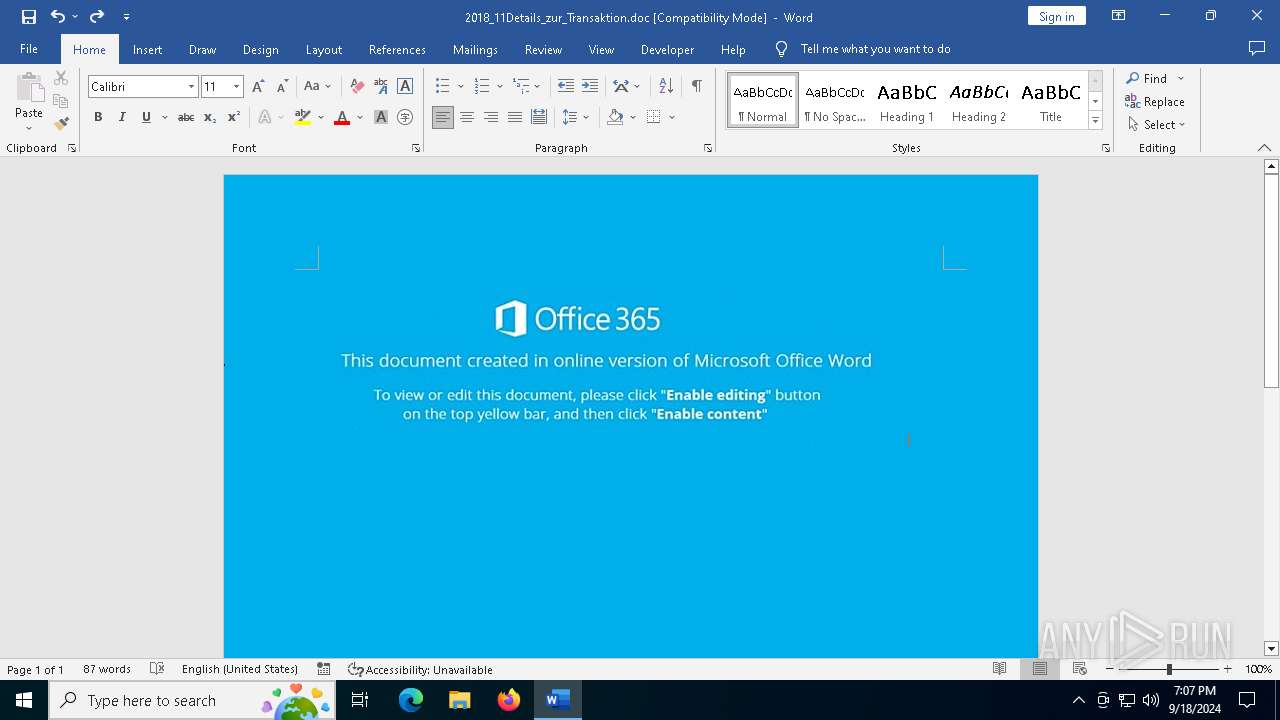Switch to the Review tab
The image size is (1280, 720).
(543, 49)
